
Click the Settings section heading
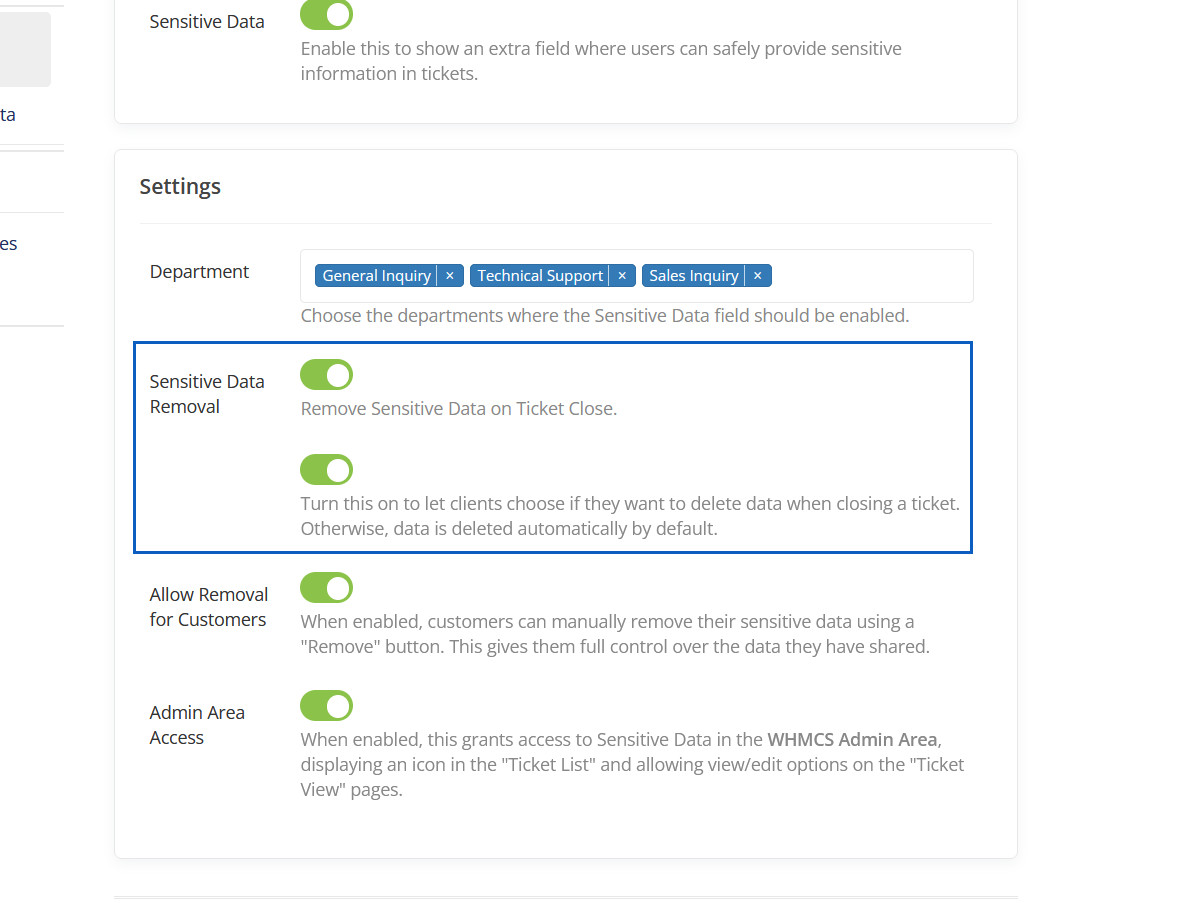pyautogui.click(x=180, y=187)
